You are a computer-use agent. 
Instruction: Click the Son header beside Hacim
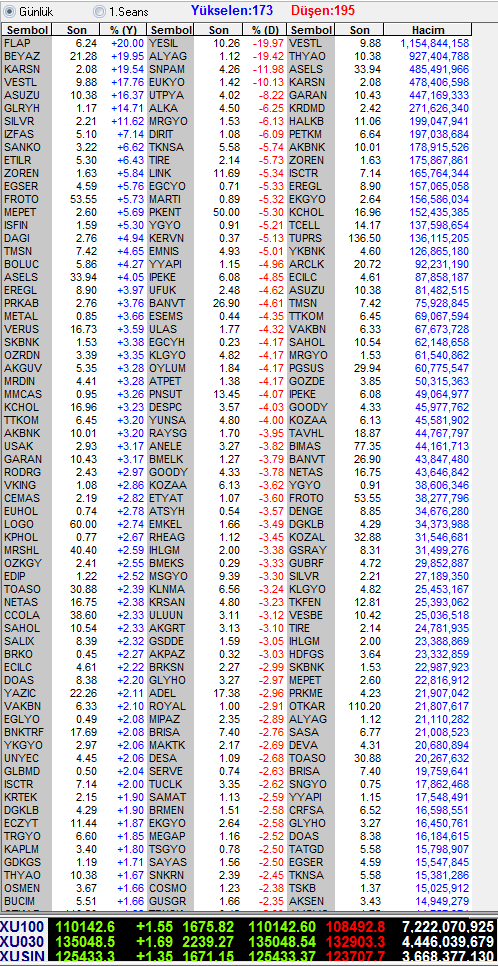360,30
